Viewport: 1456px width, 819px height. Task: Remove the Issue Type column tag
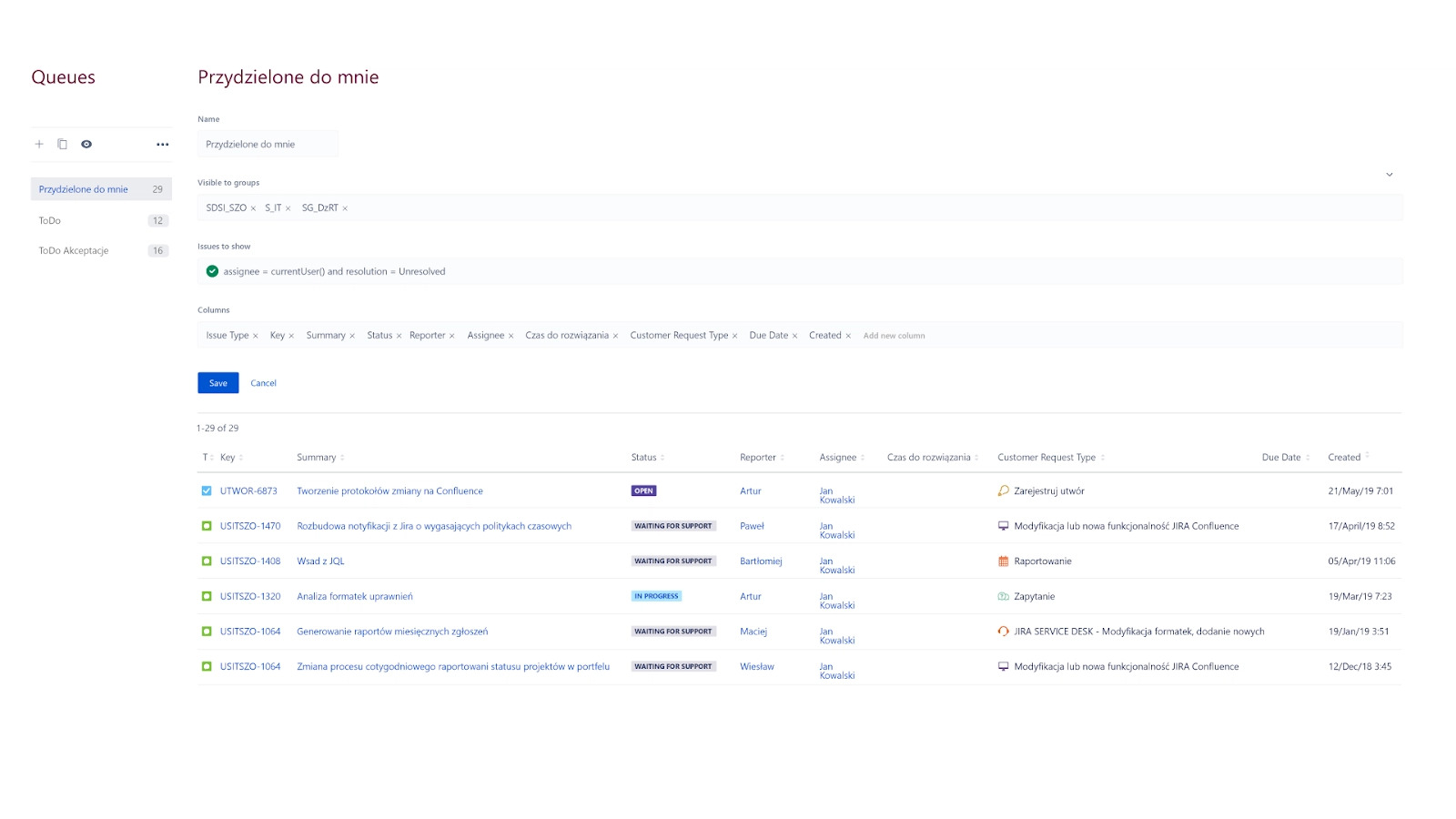[x=256, y=336]
